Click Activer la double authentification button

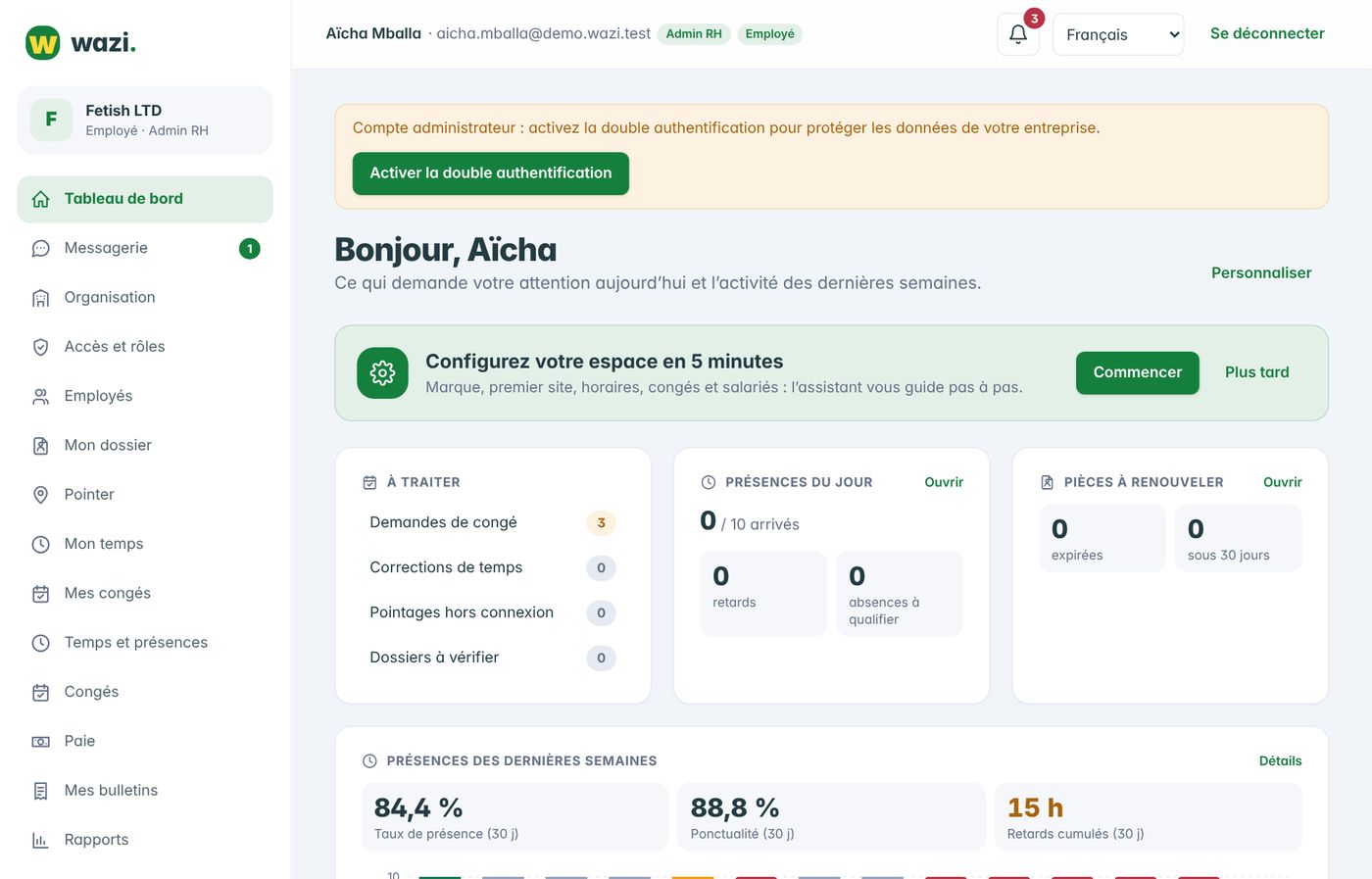(x=491, y=173)
